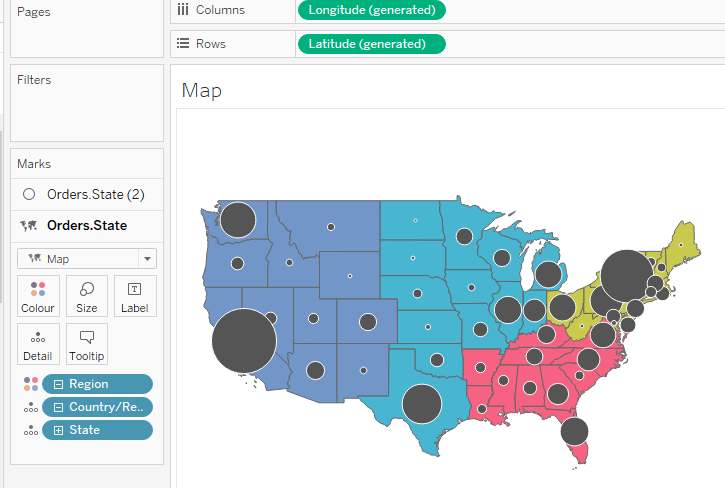Image resolution: width=725 pixels, height=488 pixels.
Task: Open the Tooltip editor button
Action: (x=87, y=345)
